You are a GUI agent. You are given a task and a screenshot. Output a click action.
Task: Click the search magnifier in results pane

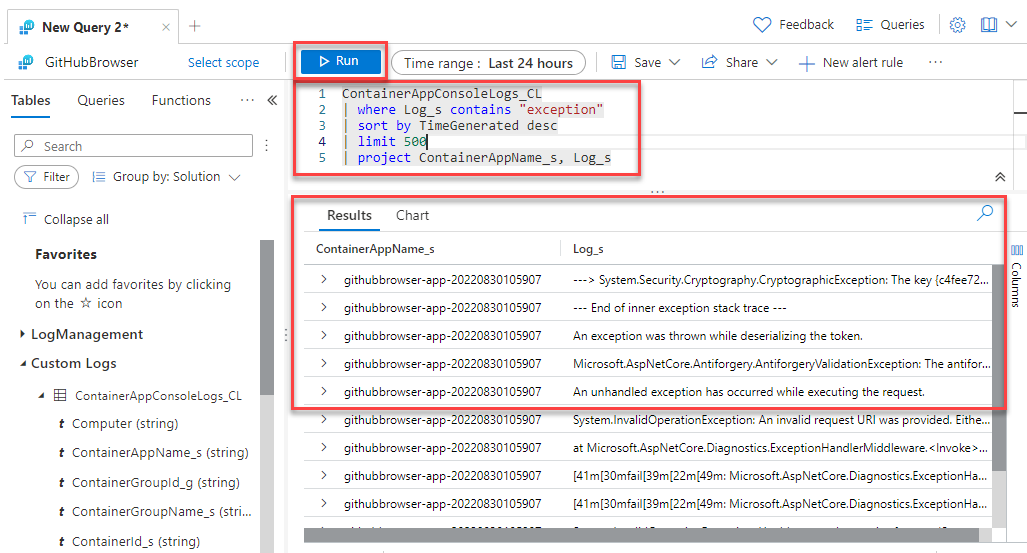point(985,213)
